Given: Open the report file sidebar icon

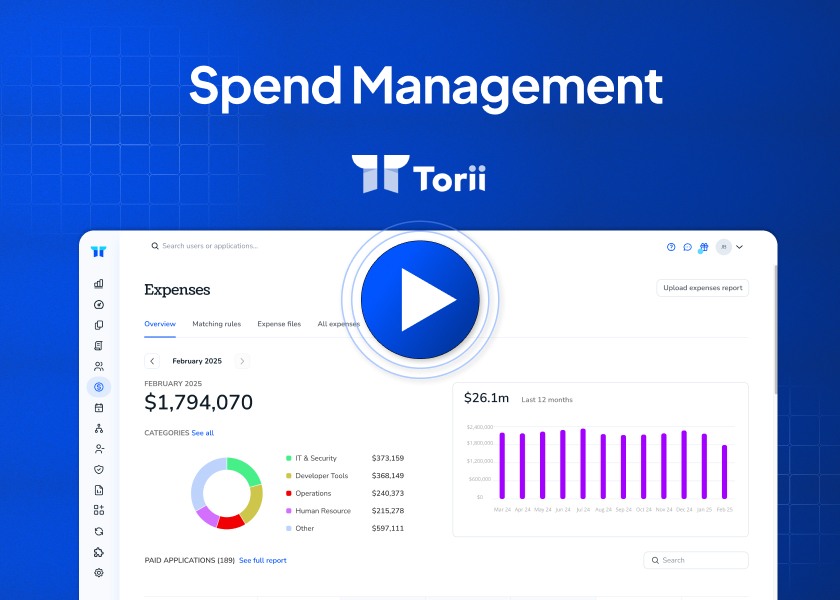Looking at the screenshot, I should [99, 490].
